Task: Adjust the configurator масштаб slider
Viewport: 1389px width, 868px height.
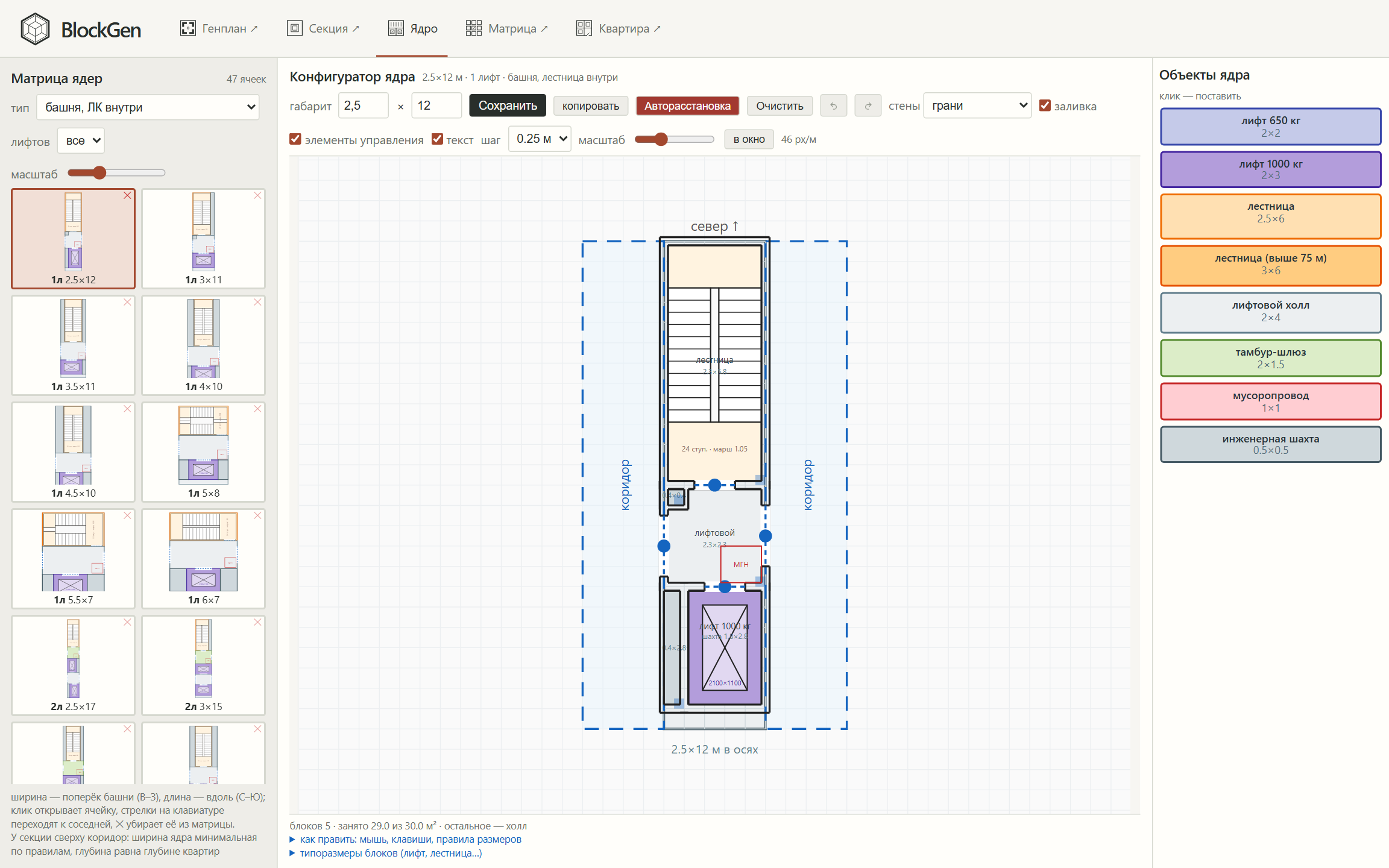Action: (675, 139)
